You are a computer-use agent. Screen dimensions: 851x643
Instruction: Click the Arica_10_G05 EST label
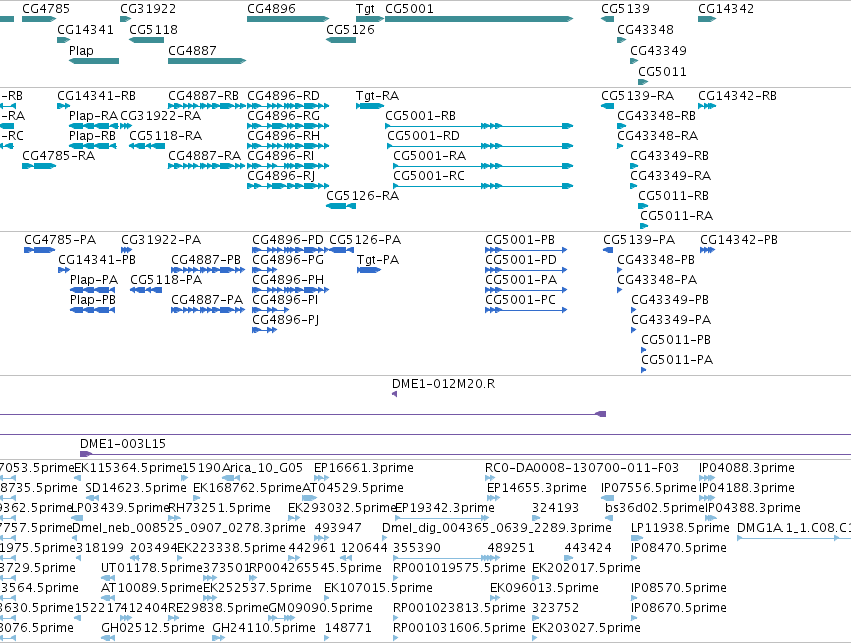tap(262, 468)
